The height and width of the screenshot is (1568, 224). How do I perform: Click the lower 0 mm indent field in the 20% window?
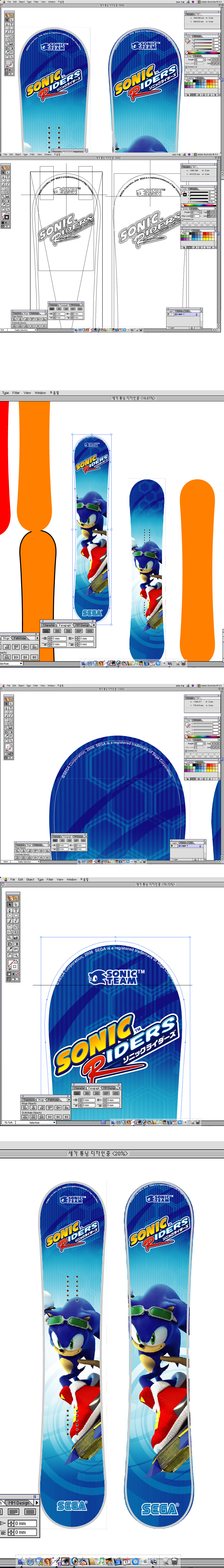pos(25,1532)
